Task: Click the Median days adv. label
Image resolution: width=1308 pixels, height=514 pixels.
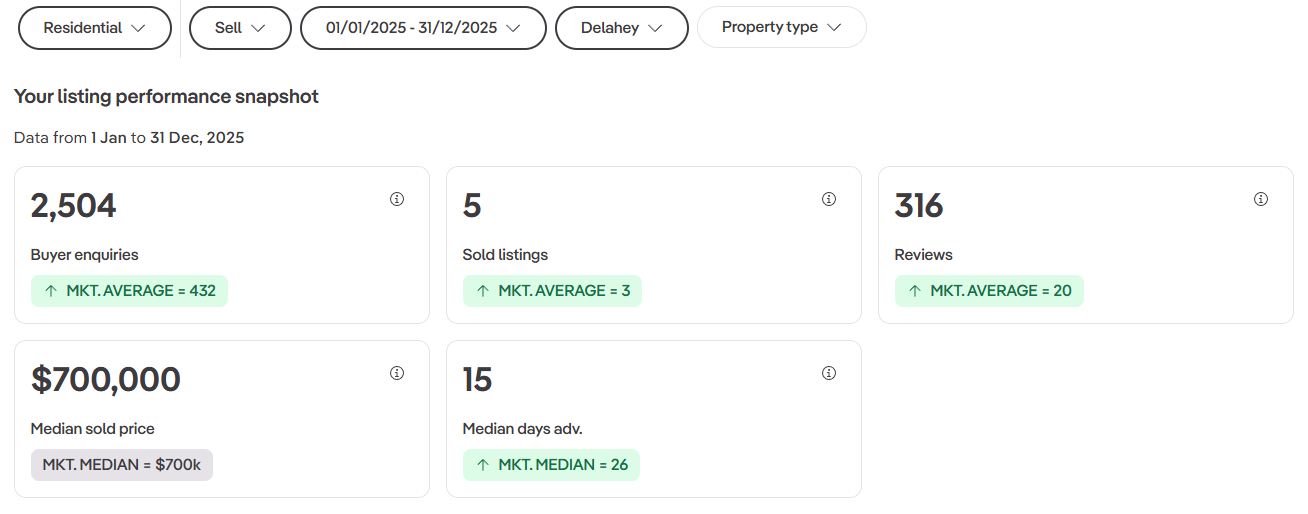Action: click(x=522, y=429)
